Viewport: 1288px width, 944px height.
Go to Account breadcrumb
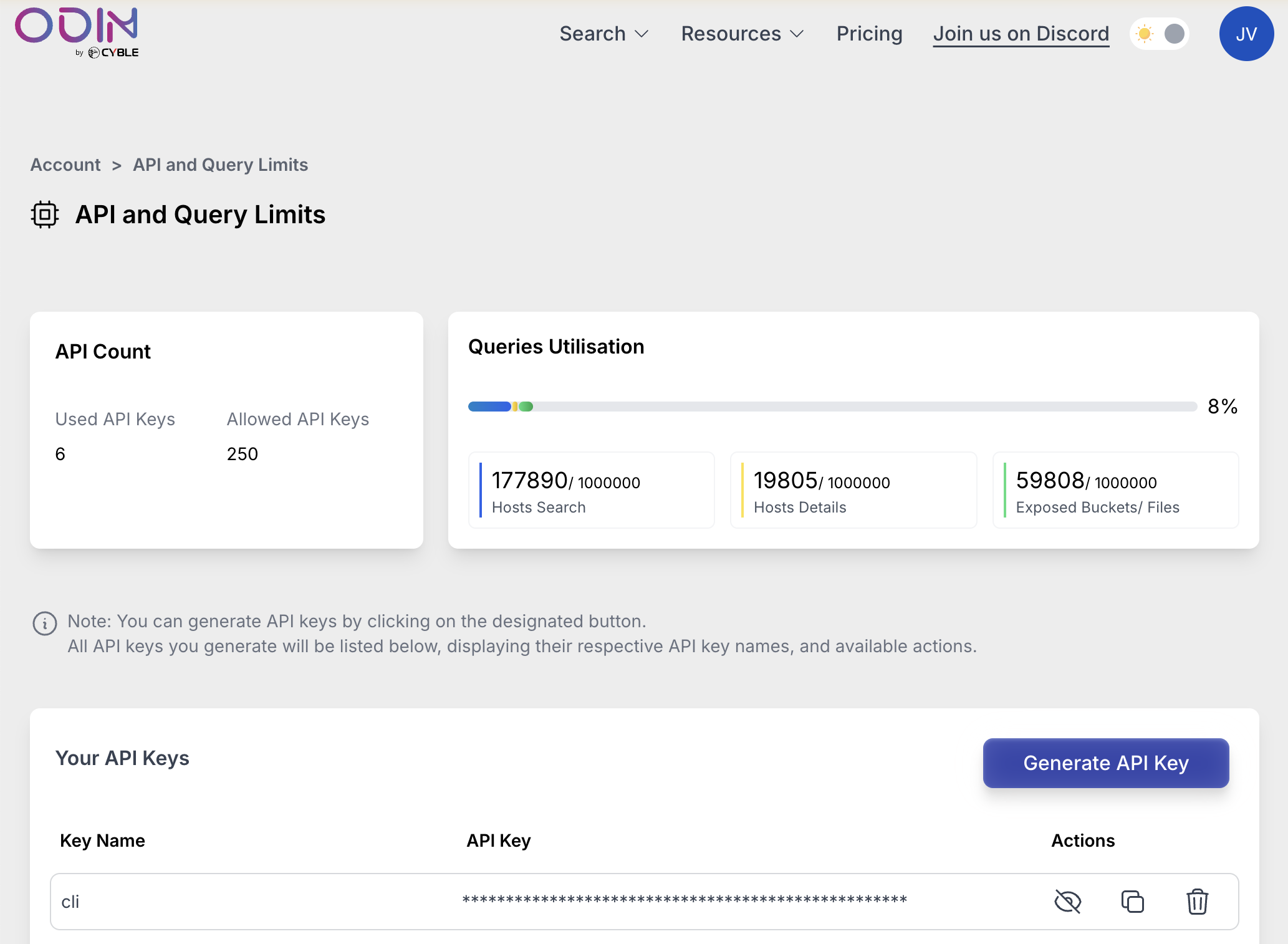(x=65, y=165)
